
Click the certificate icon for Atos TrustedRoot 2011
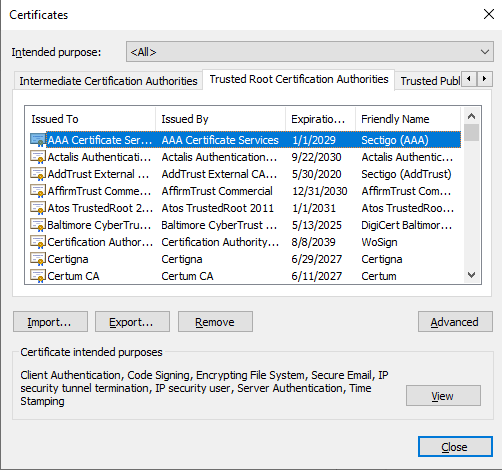[x=38, y=208]
